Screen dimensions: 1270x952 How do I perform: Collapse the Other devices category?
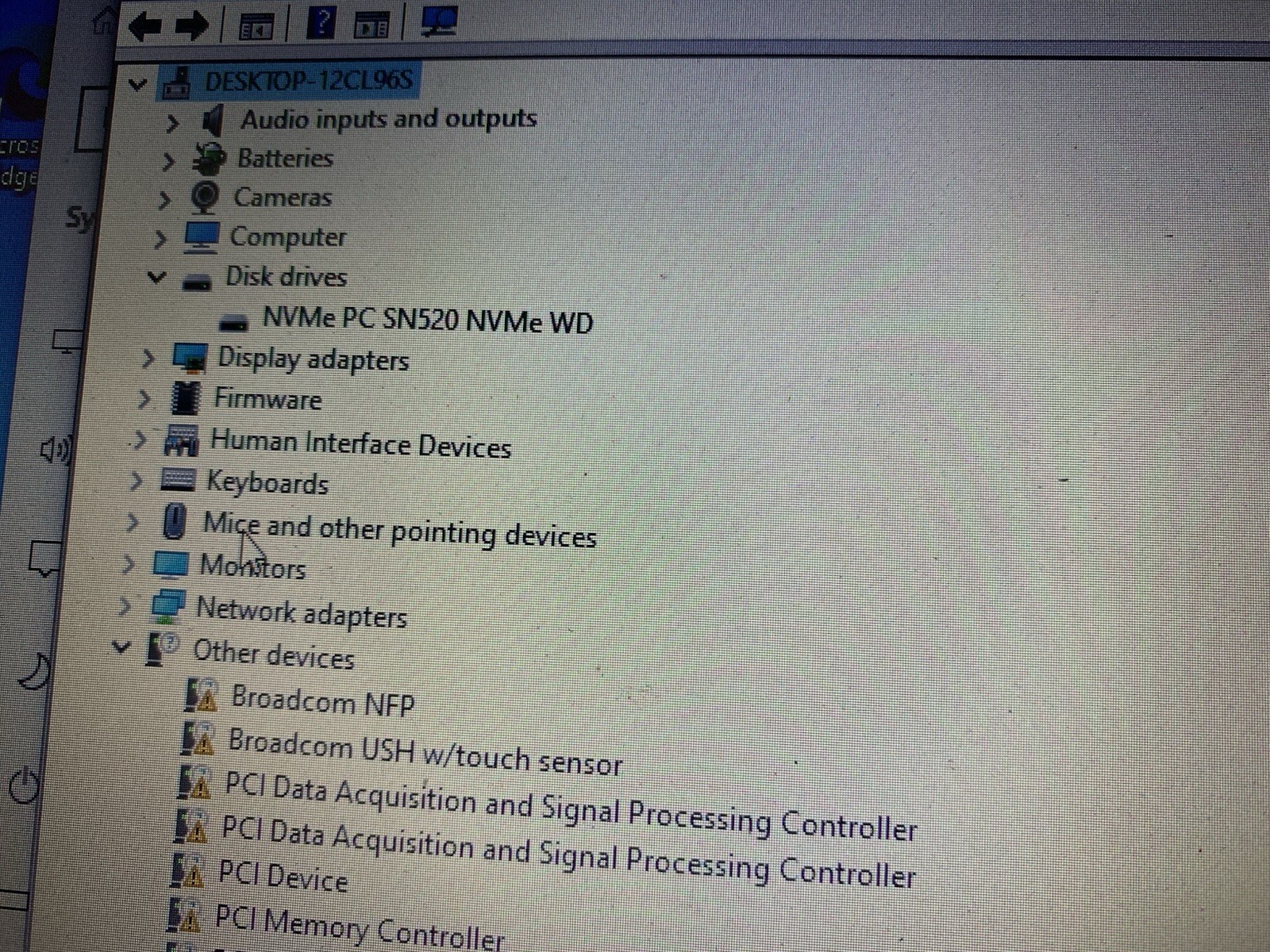[121, 647]
